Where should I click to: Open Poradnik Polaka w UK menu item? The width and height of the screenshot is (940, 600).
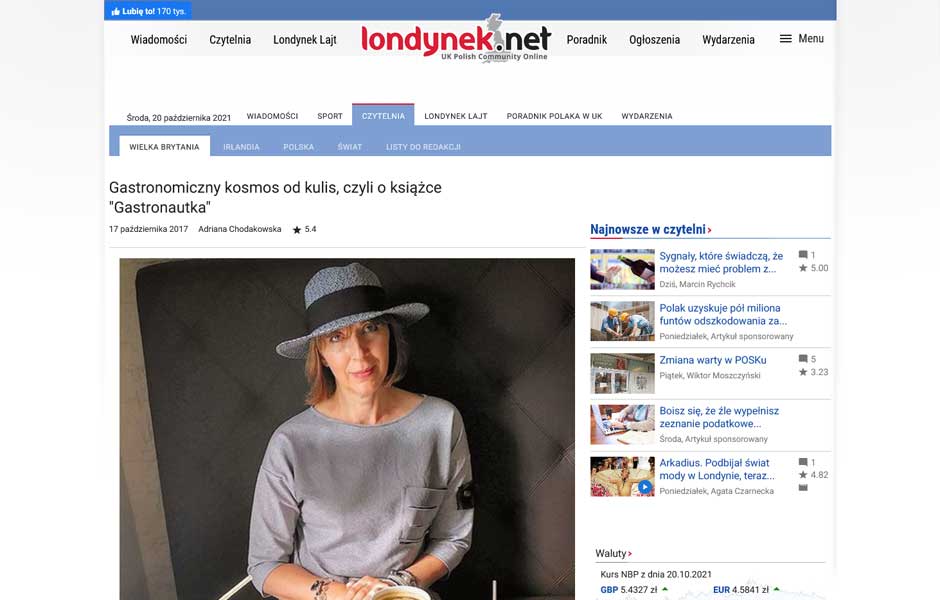tap(555, 116)
